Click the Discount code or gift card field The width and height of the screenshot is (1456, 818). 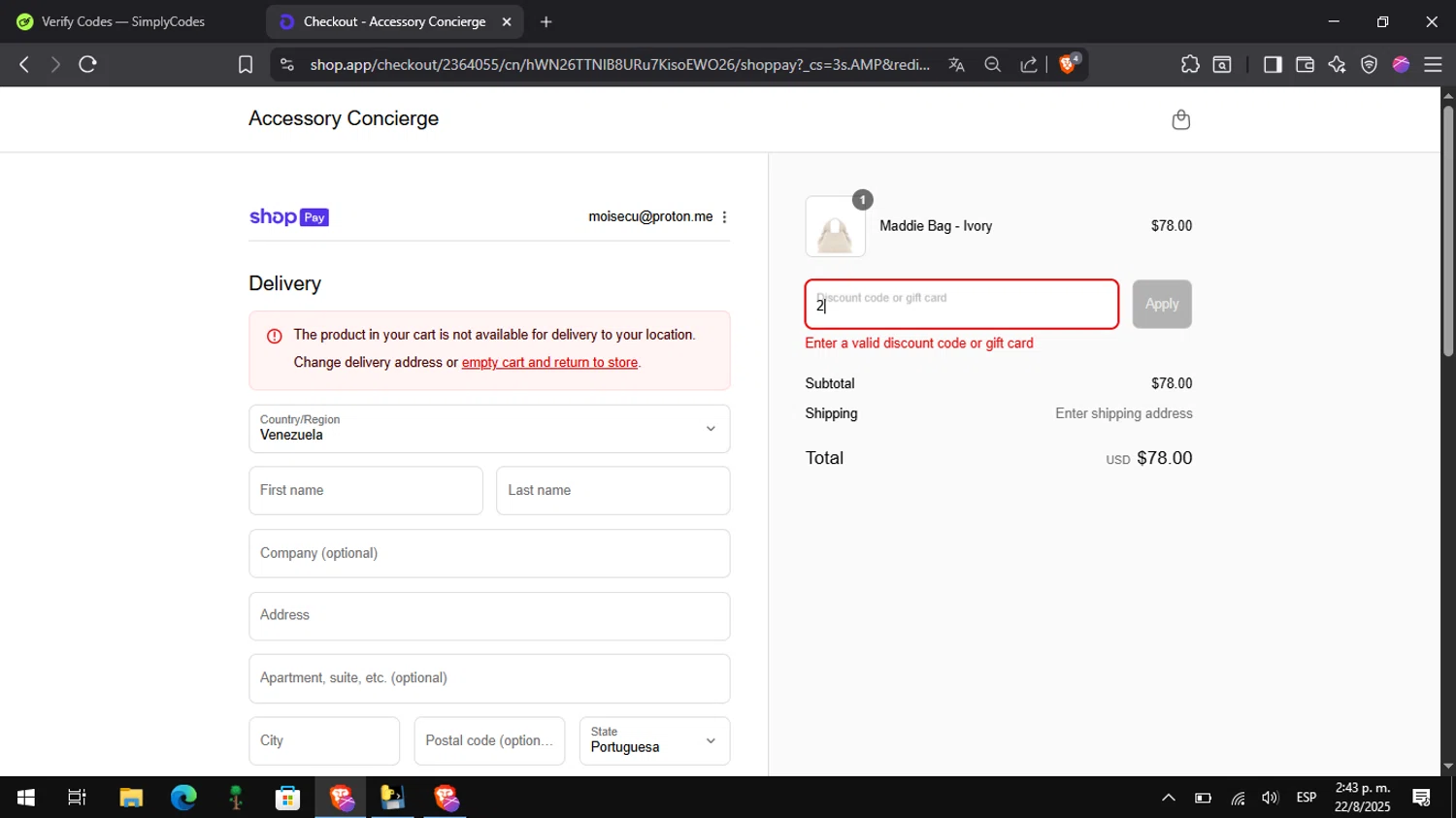coord(962,304)
